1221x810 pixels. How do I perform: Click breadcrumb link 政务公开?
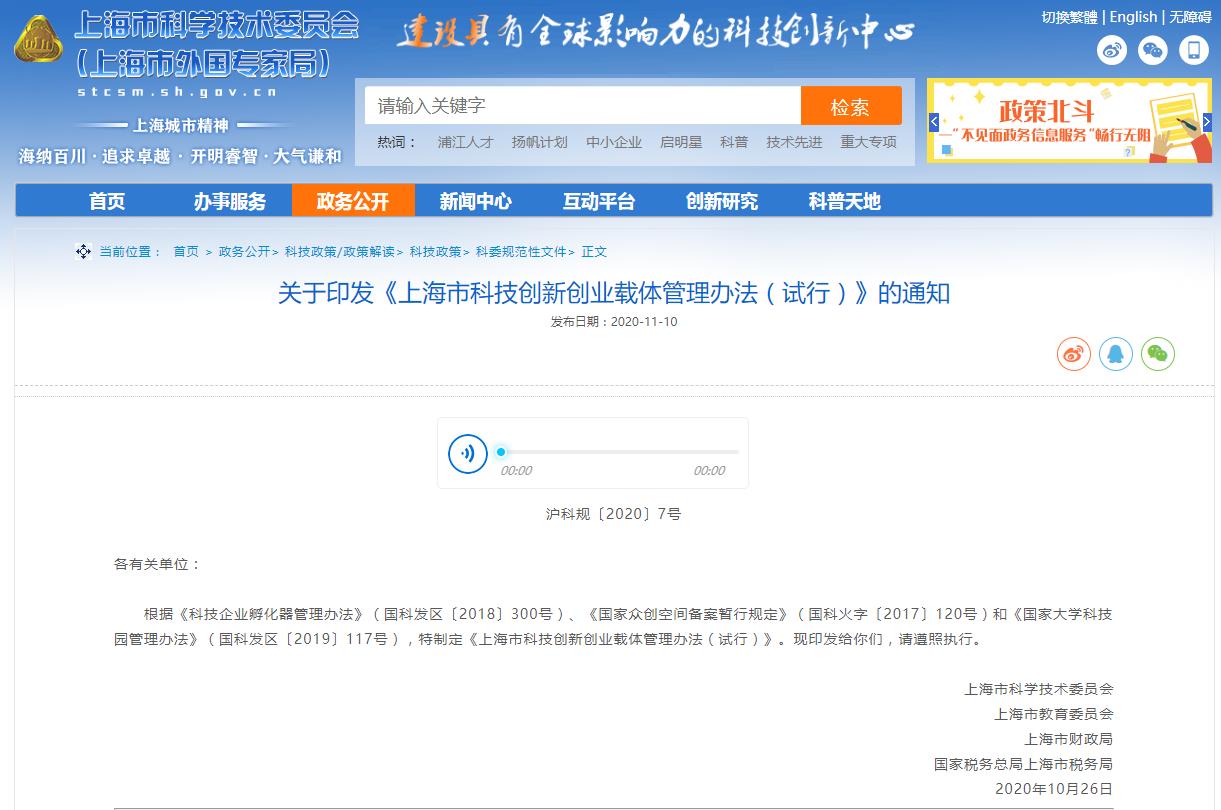pos(244,252)
